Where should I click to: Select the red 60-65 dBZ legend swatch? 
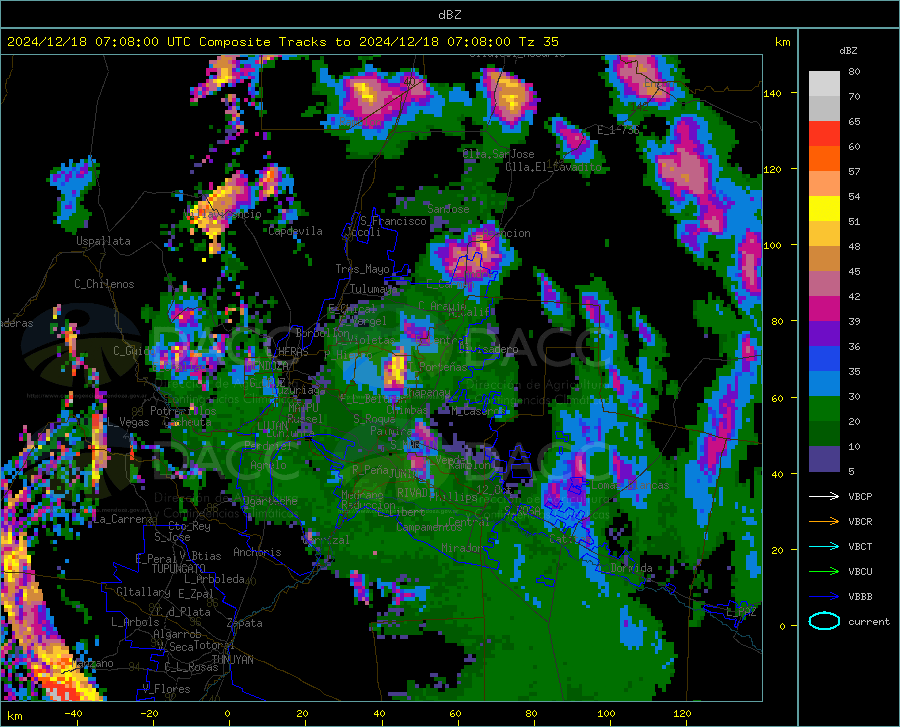pyautogui.click(x=824, y=134)
